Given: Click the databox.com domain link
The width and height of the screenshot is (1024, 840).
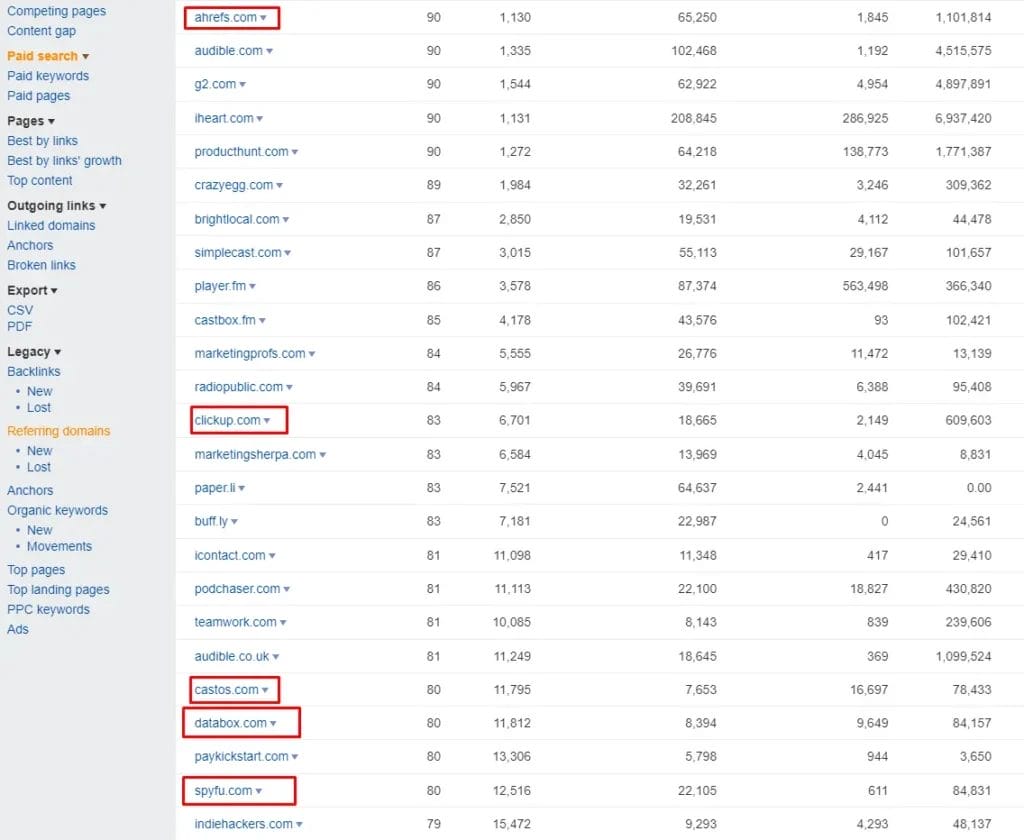Looking at the screenshot, I should [230, 723].
